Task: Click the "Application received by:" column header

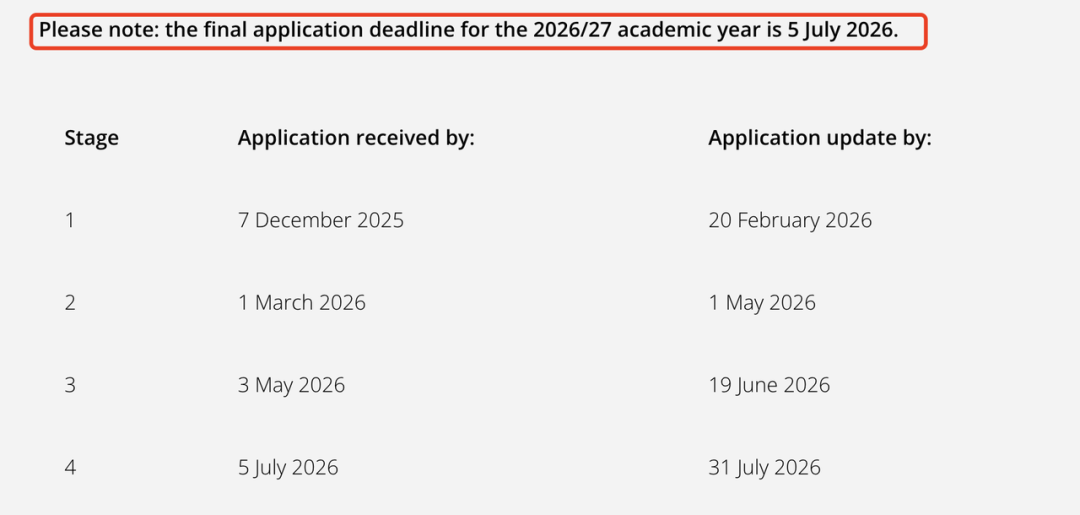Action: coord(356,138)
